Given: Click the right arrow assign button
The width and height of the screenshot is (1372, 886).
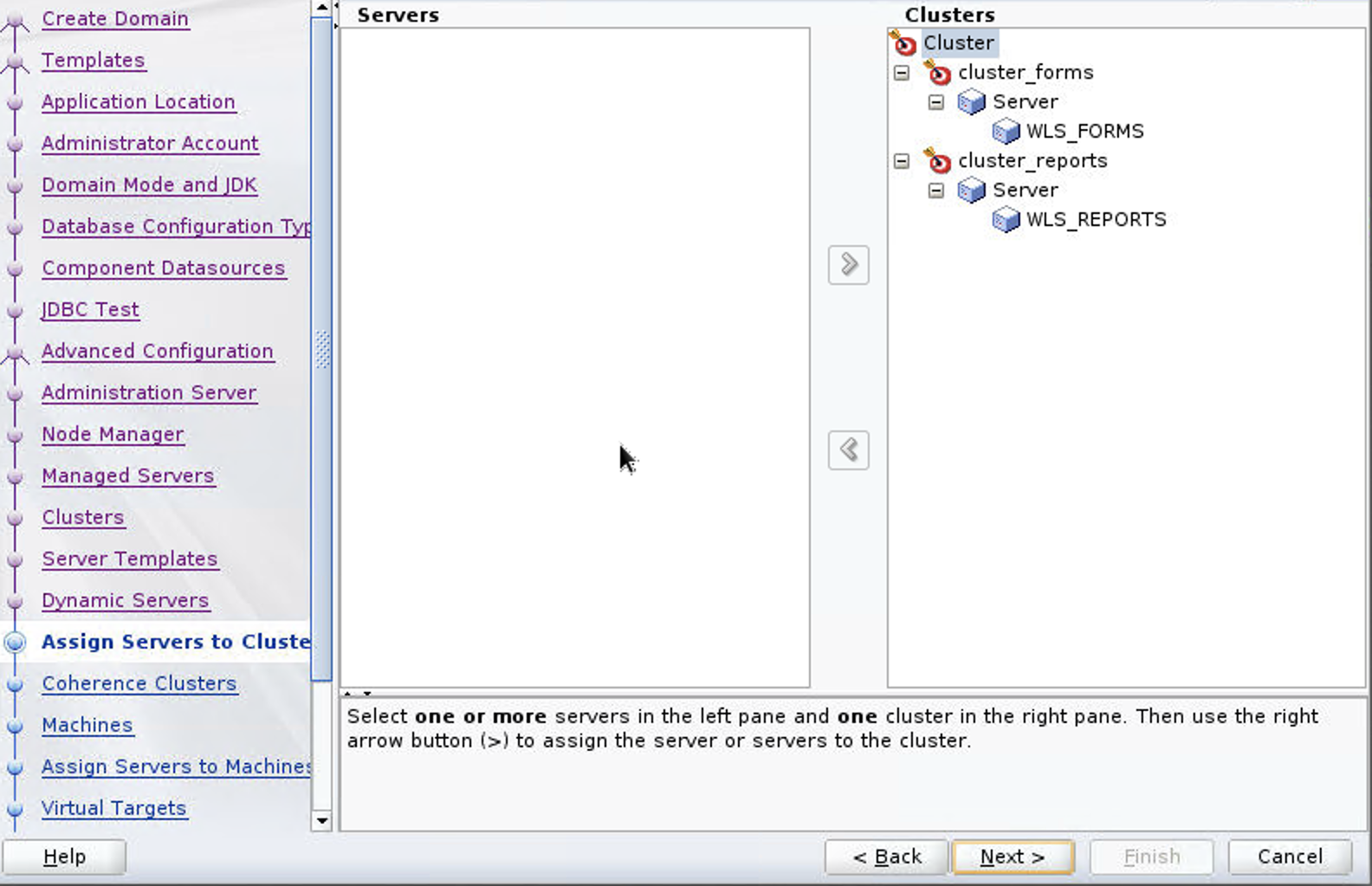Looking at the screenshot, I should 848,265.
